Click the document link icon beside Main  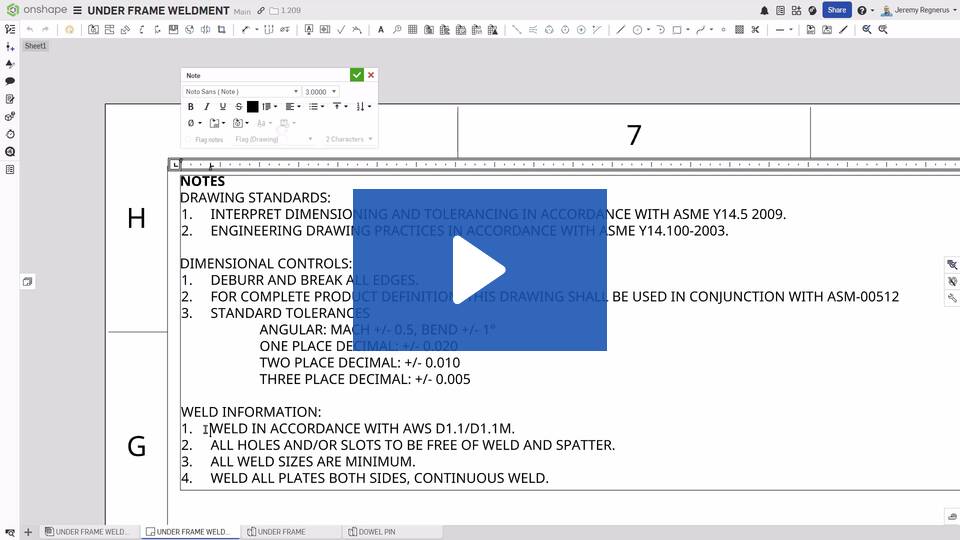pyautogui.click(x=261, y=10)
